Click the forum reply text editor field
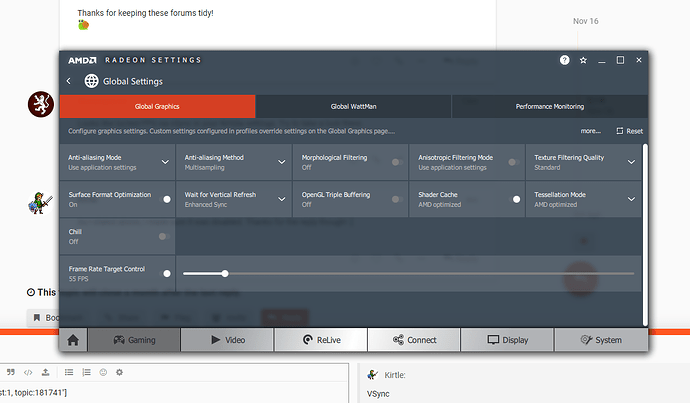 [x=174, y=392]
